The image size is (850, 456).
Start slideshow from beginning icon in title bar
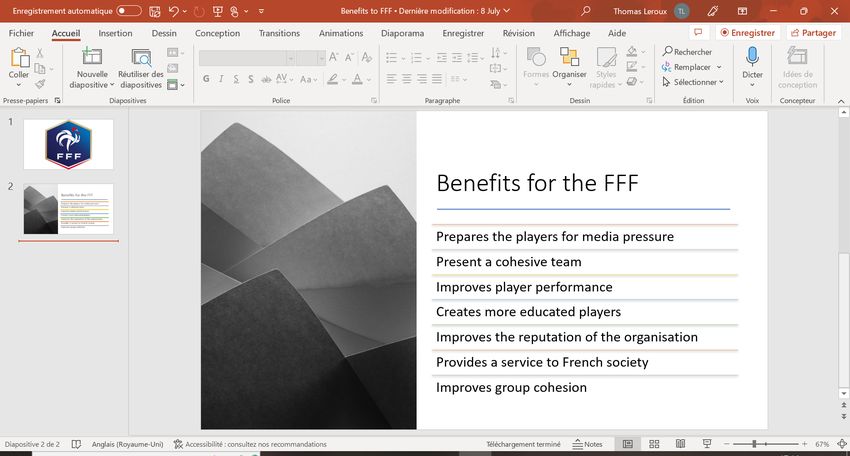tap(217, 11)
